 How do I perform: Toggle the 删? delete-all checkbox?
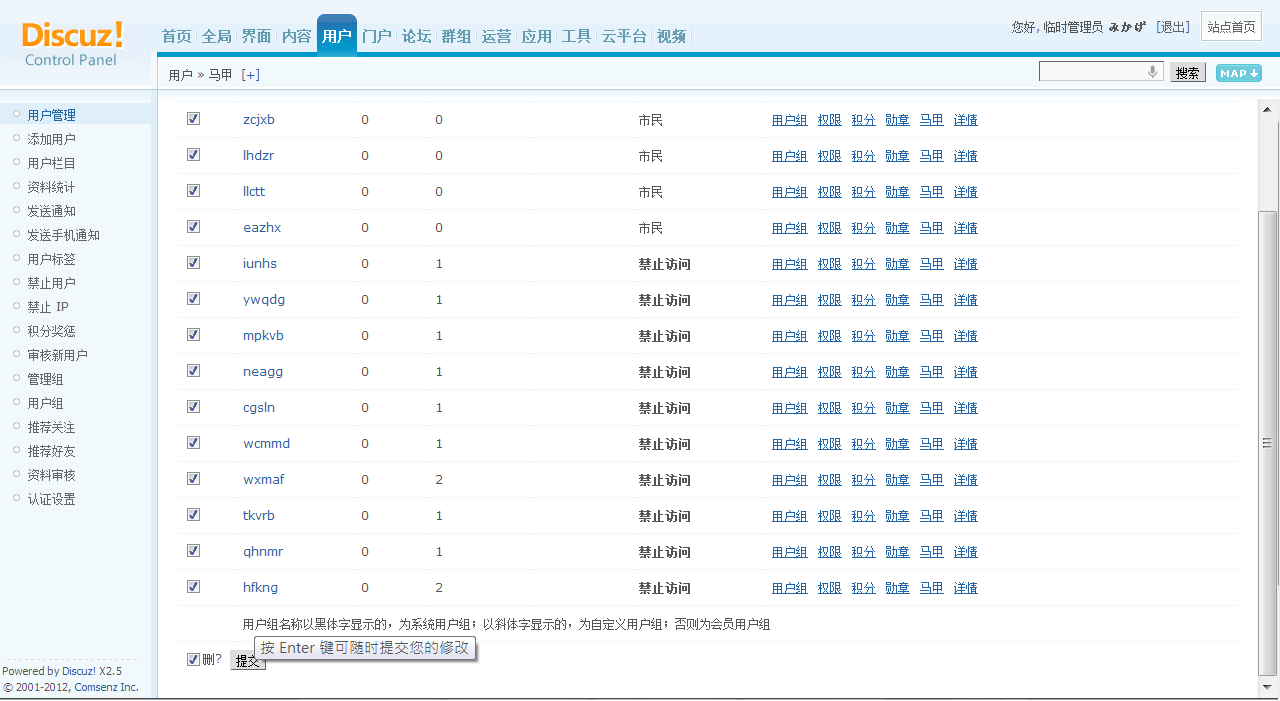tap(194, 660)
